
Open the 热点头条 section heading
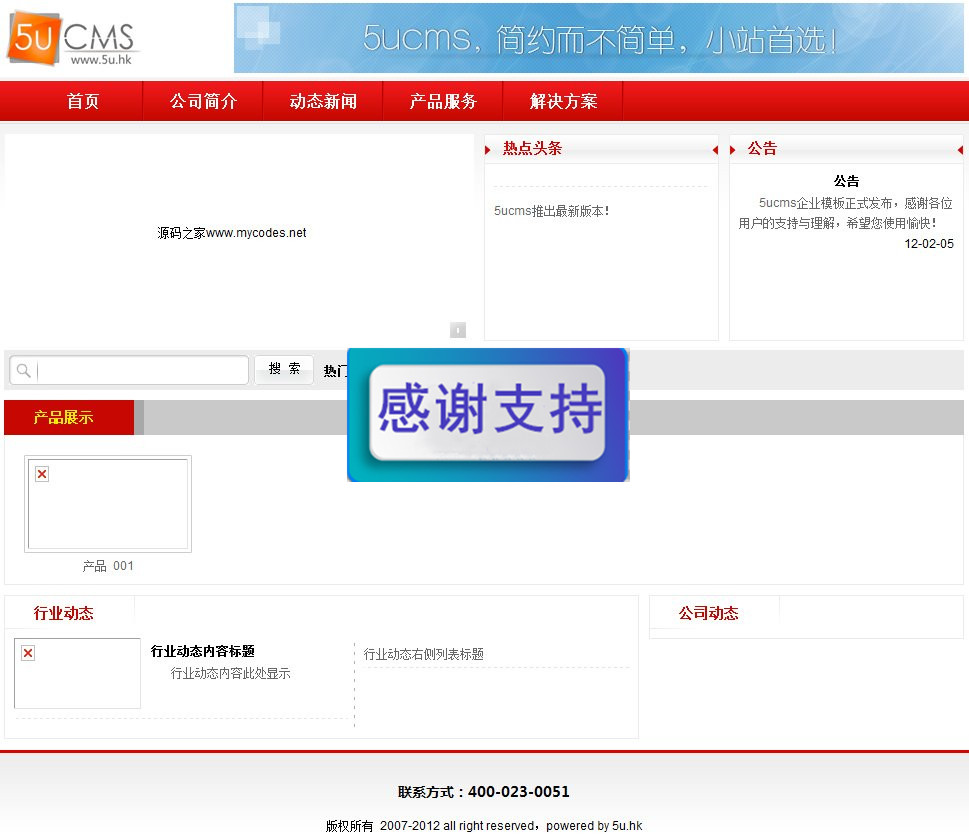click(x=532, y=148)
